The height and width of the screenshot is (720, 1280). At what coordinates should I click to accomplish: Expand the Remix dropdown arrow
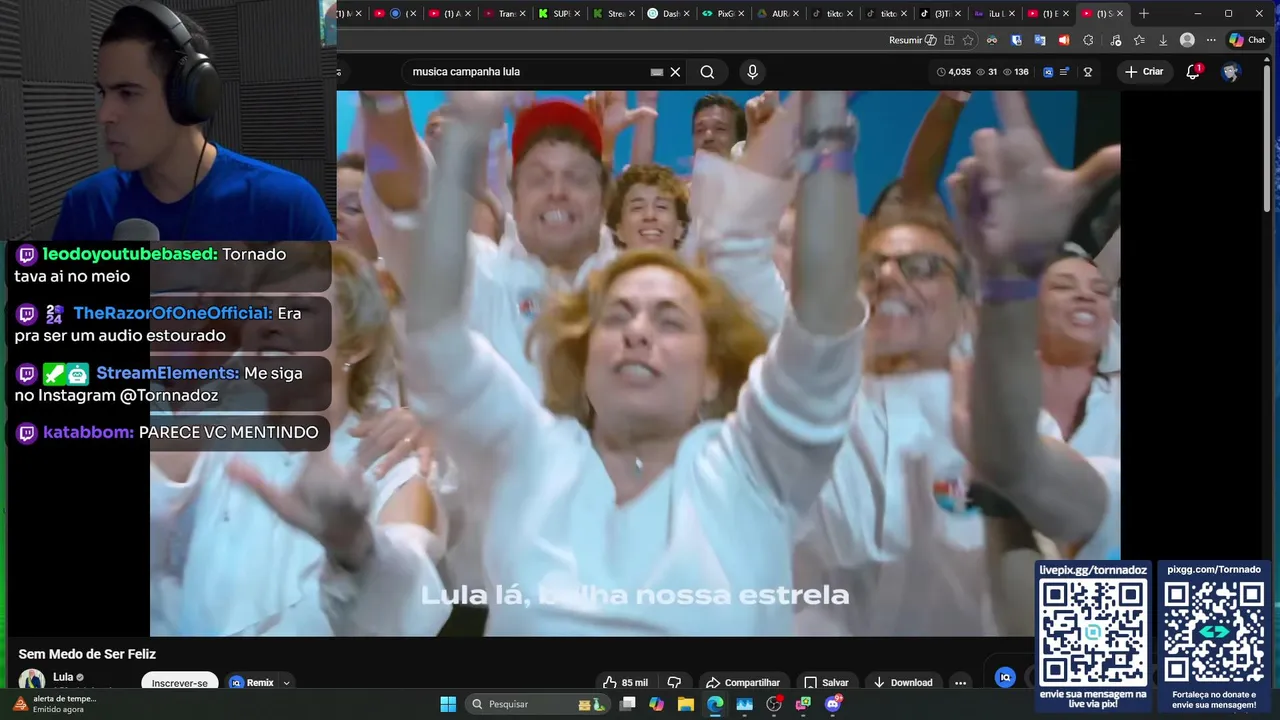pos(287,683)
